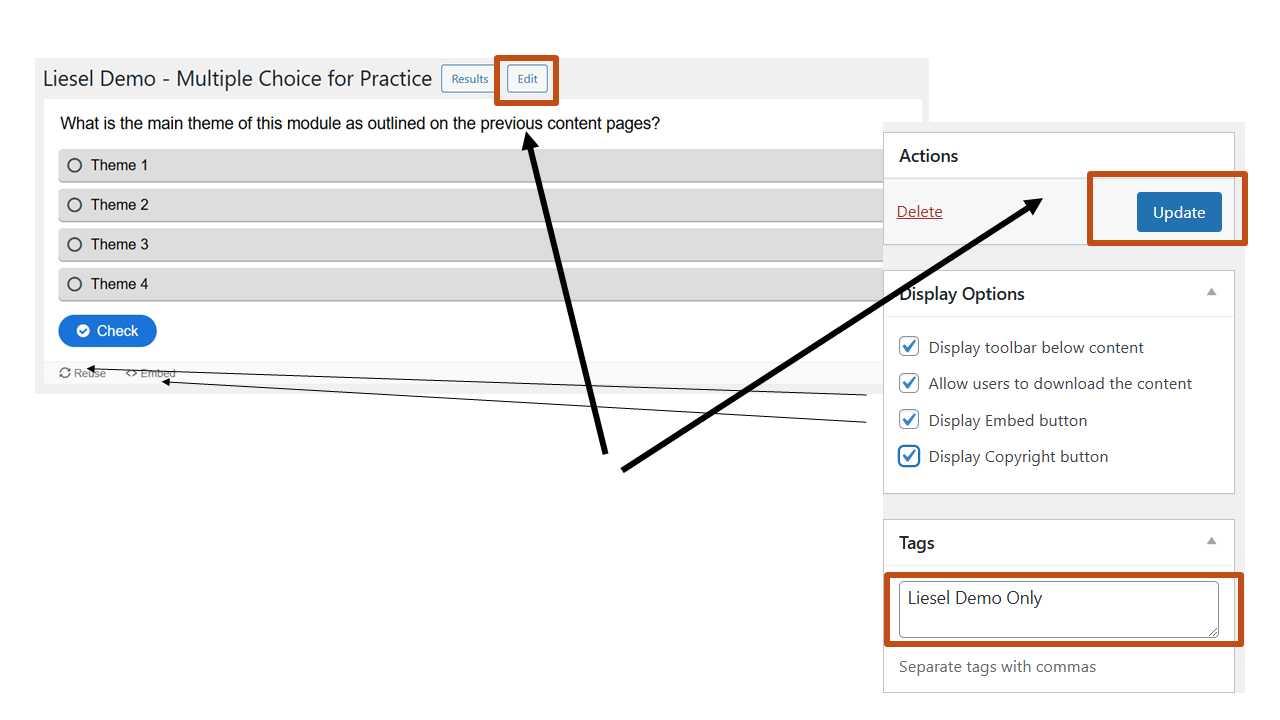Click the blue Update button

point(1179,212)
